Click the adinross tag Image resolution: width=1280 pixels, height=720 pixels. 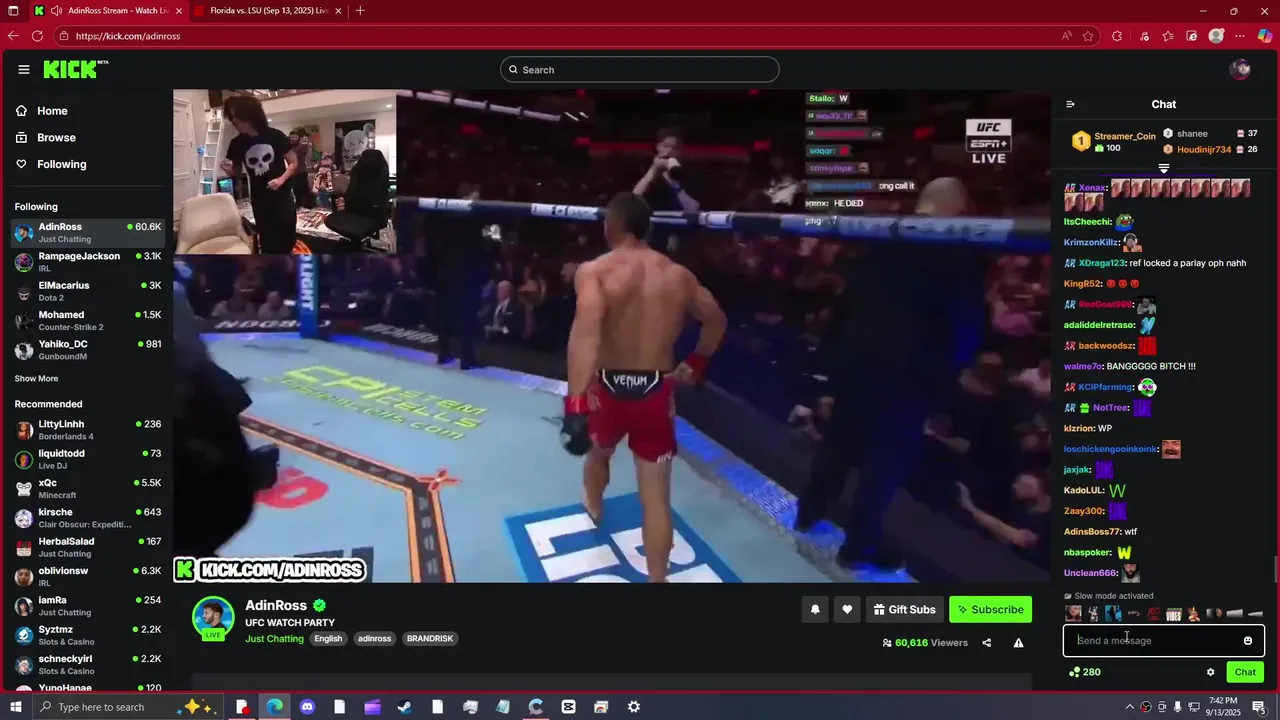pyautogui.click(x=375, y=639)
